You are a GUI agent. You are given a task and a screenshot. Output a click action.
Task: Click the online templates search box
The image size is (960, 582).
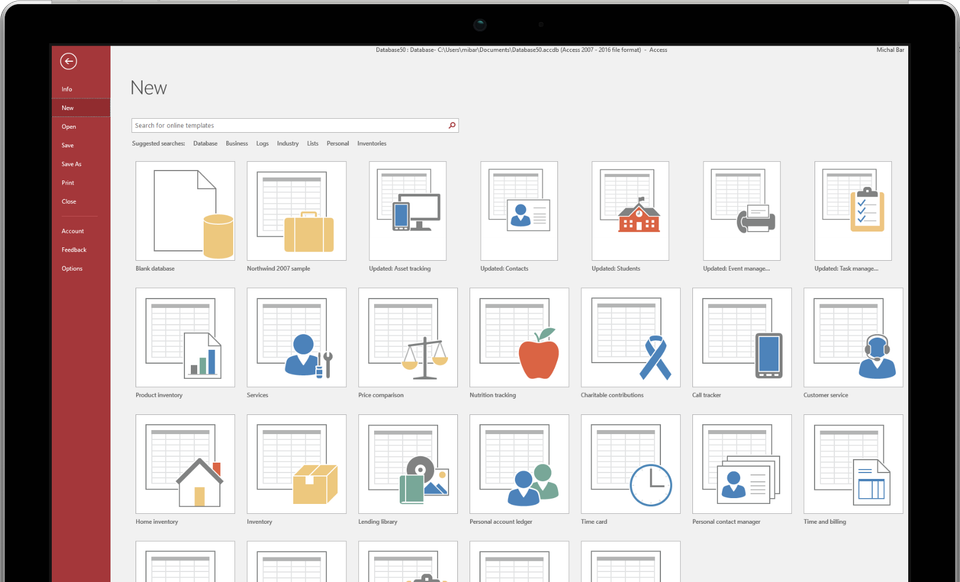click(280, 125)
